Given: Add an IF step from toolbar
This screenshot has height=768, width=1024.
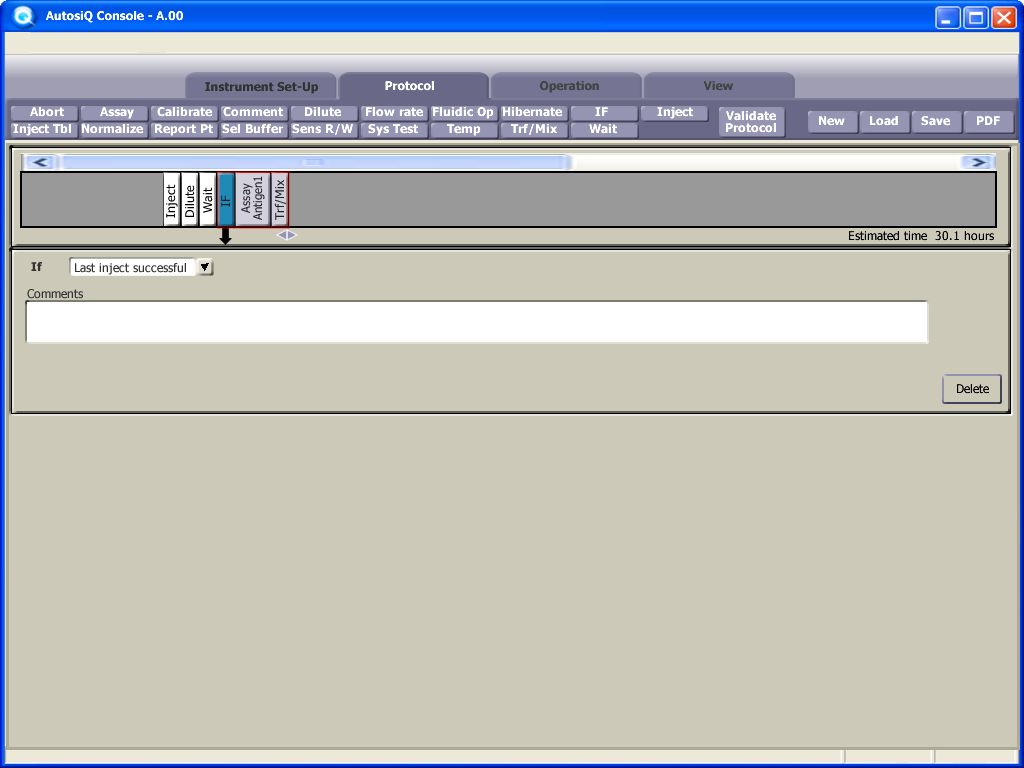Looking at the screenshot, I should point(603,112).
